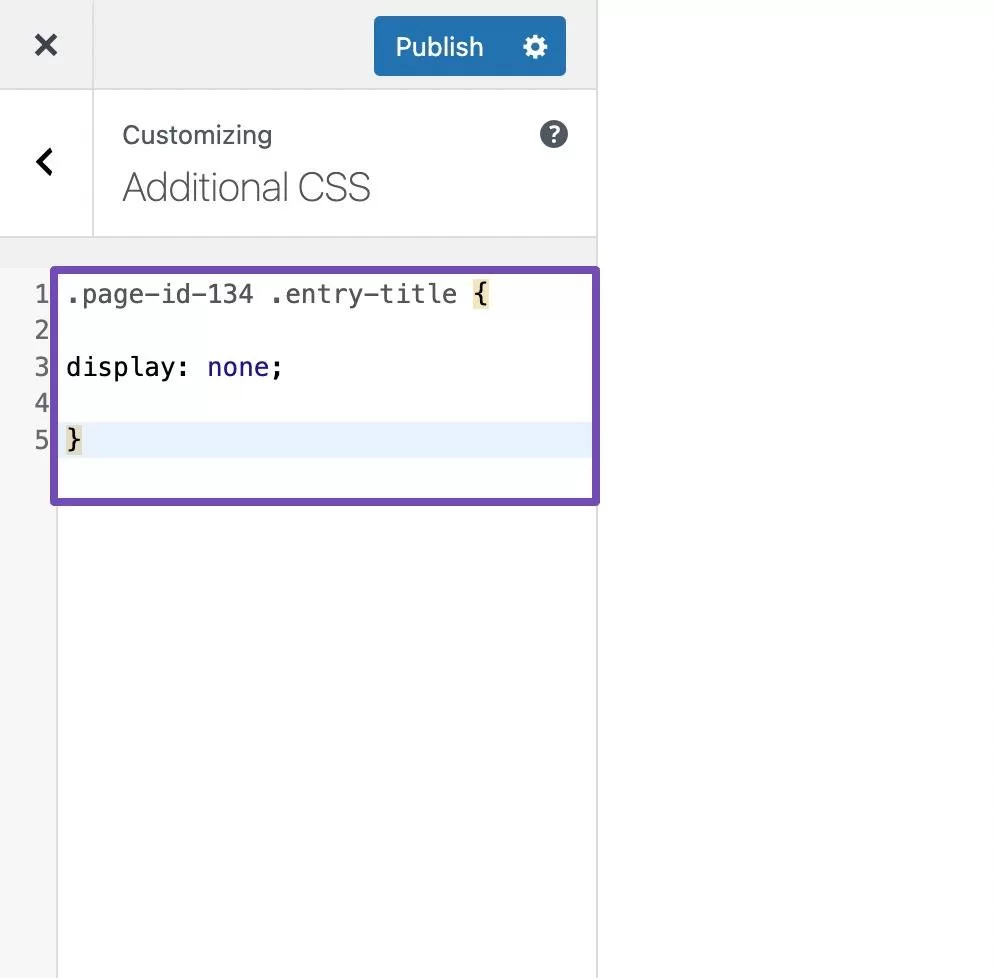This screenshot has width=994, height=978.
Task: Open the help question mark icon
Action: point(554,135)
